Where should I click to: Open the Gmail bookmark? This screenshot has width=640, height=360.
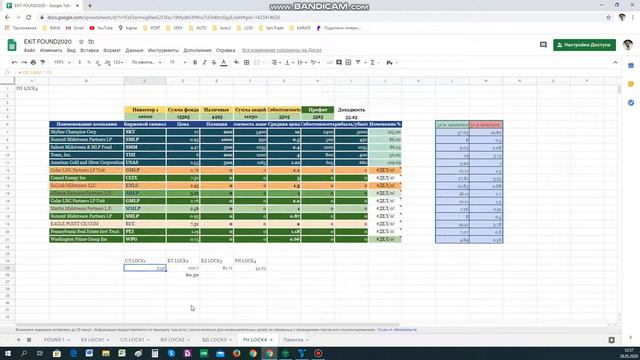[x=75, y=28]
